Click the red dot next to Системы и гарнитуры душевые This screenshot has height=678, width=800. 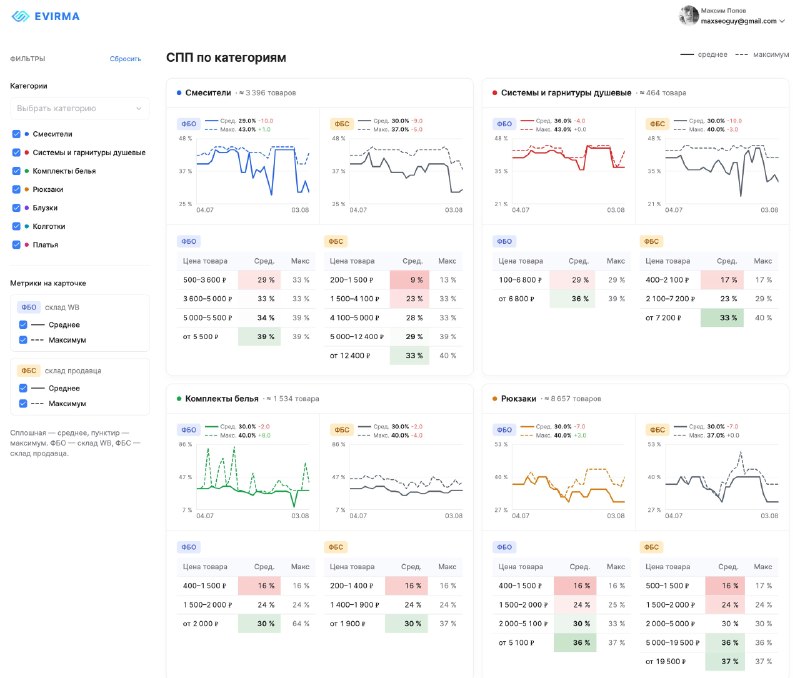[494, 93]
